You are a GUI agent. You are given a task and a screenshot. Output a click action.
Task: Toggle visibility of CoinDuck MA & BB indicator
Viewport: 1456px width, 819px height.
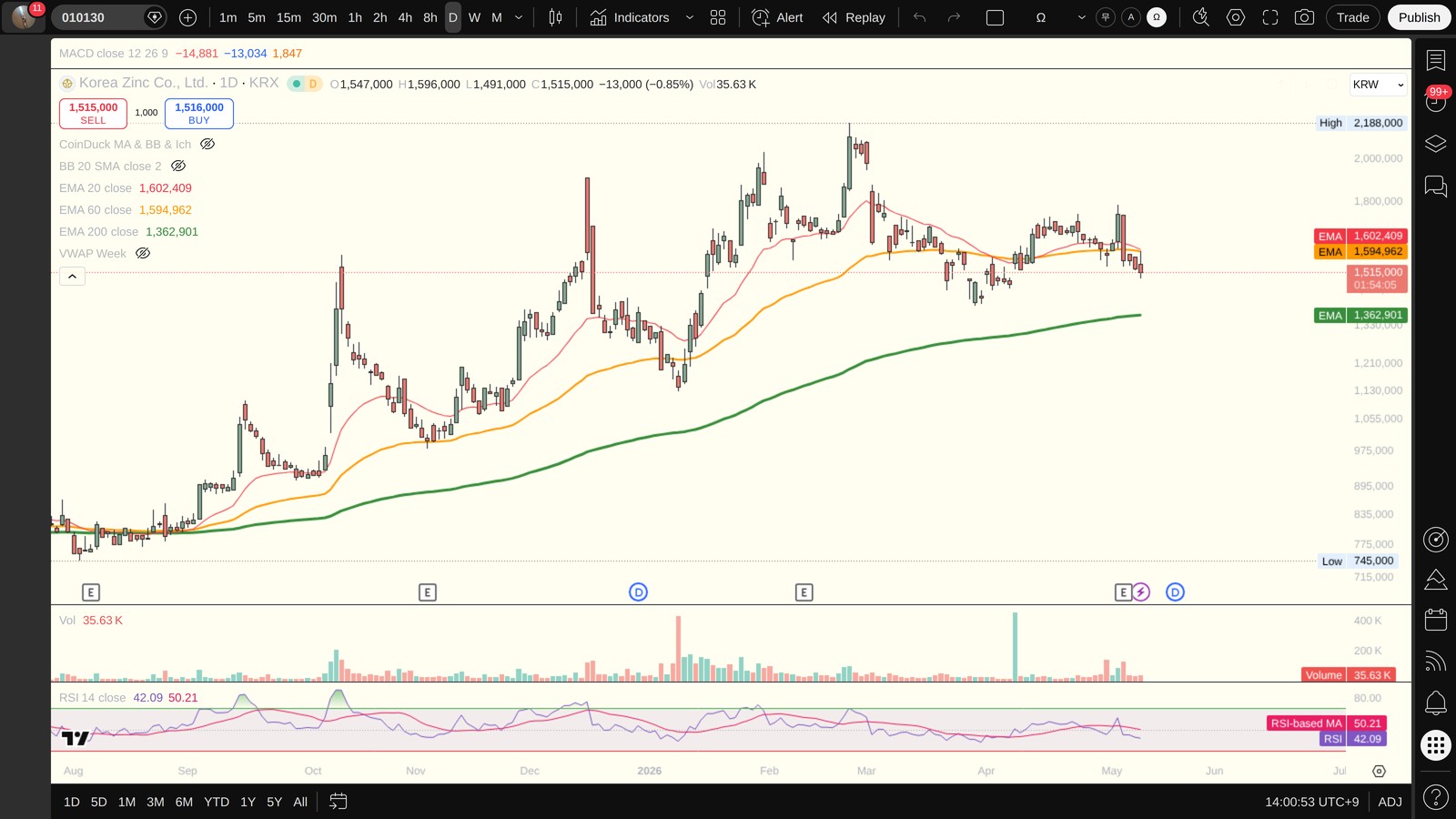pos(207,144)
